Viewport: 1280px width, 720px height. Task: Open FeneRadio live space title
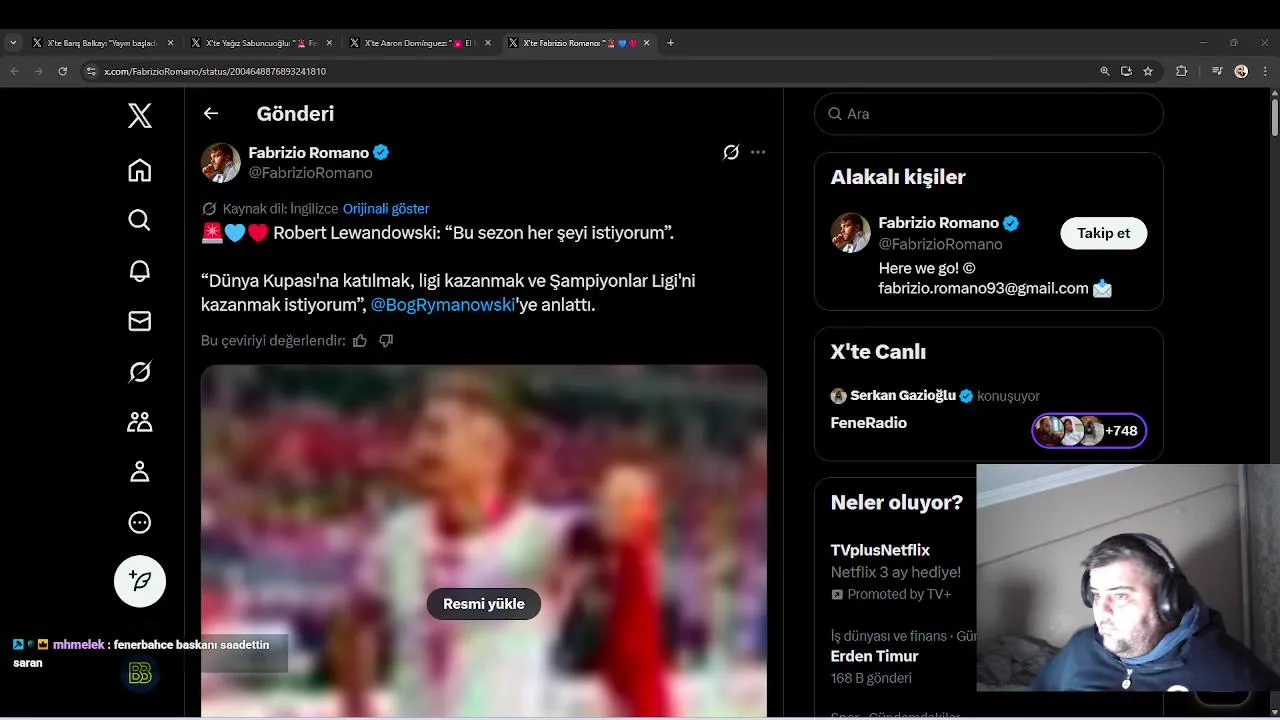tap(869, 423)
